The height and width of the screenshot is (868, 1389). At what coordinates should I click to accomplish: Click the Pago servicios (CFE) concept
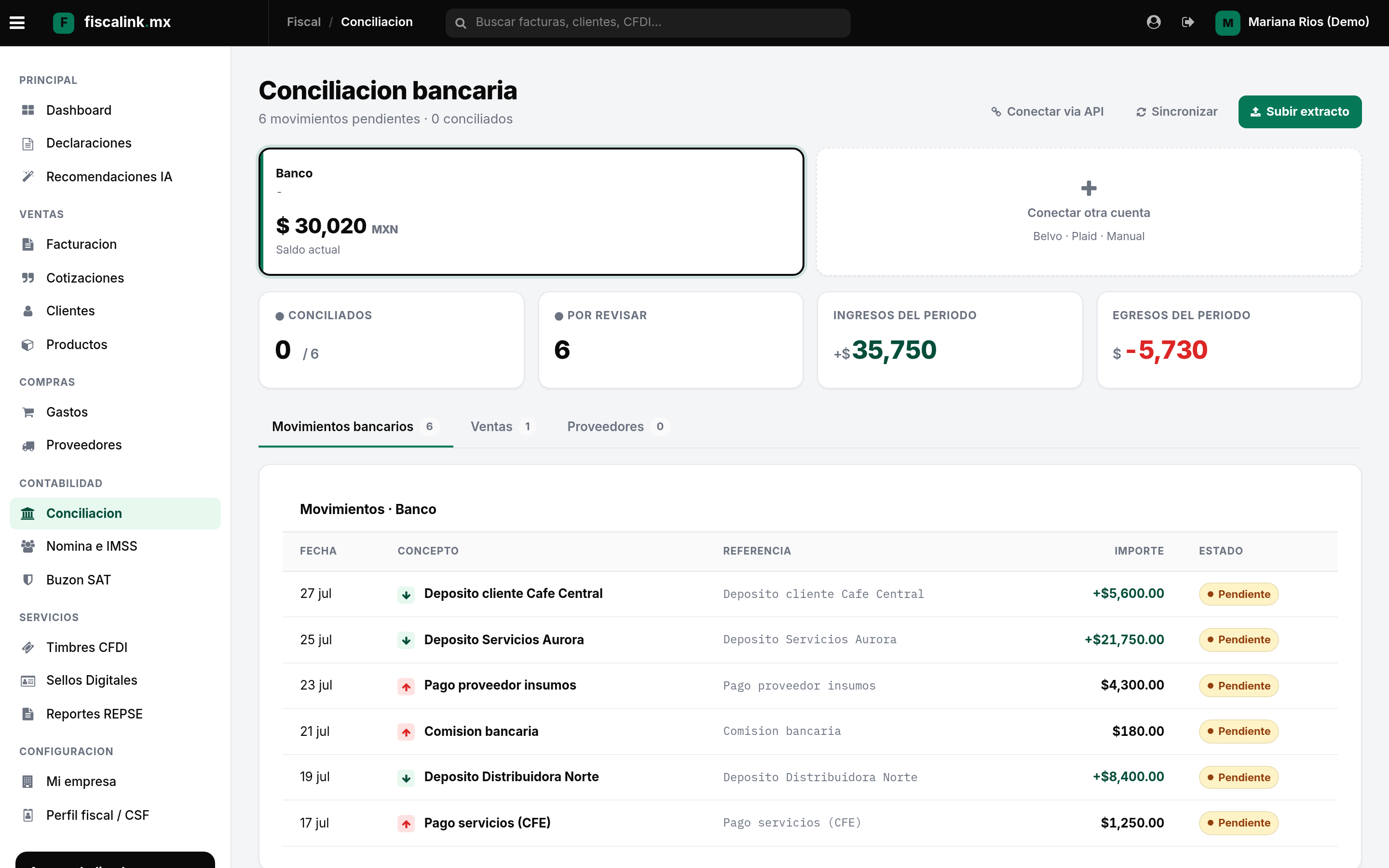pyautogui.click(x=487, y=823)
